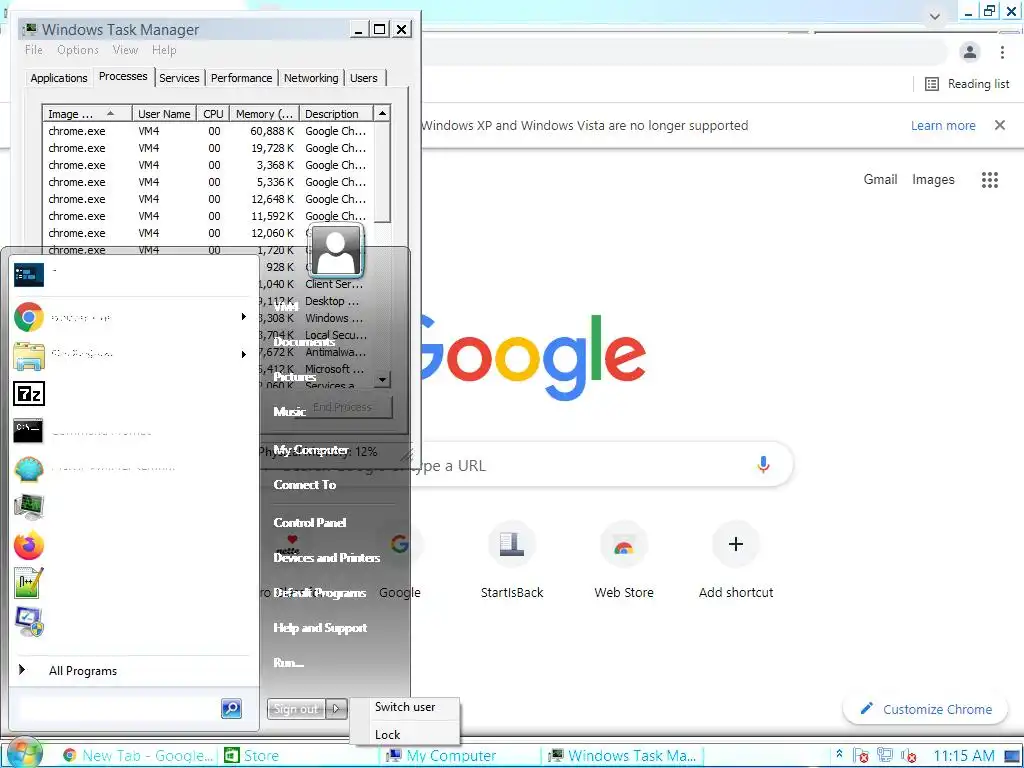Switch to the Networking tab
The width and height of the screenshot is (1024, 768).
point(311,78)
